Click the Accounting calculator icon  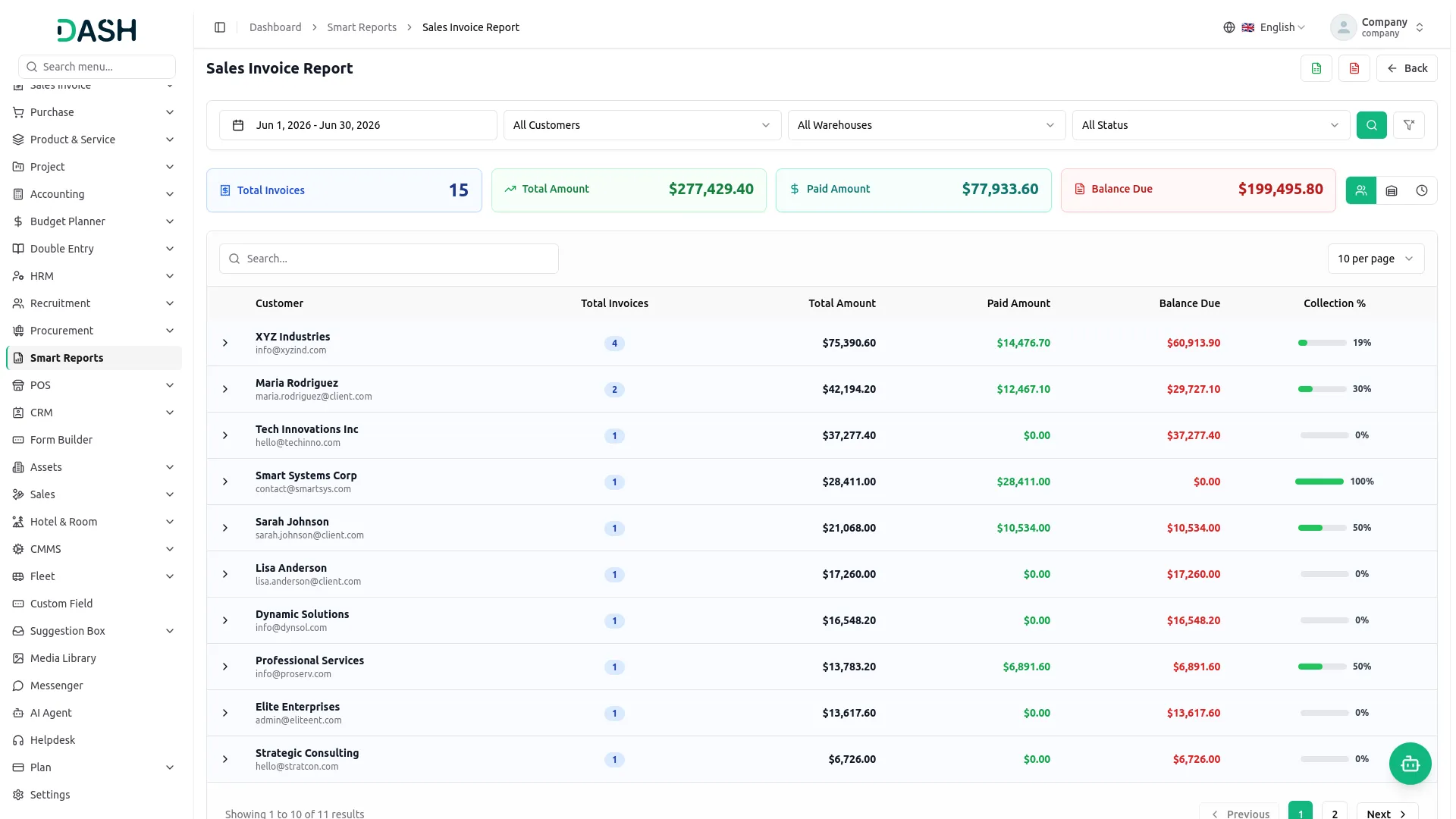(x=18, y=194)
